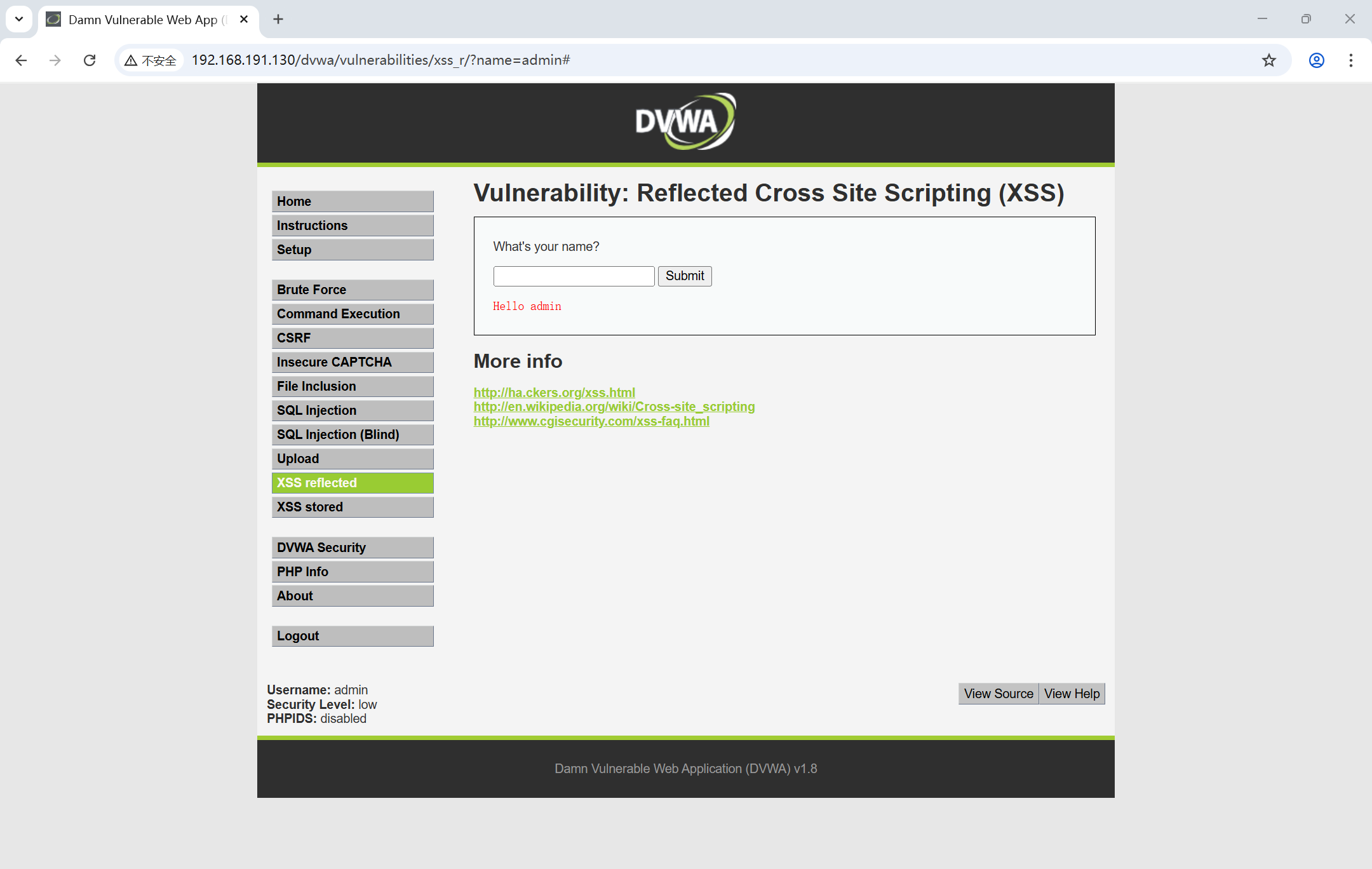Open the SQL Injection (Blind) page

[353, 434]
